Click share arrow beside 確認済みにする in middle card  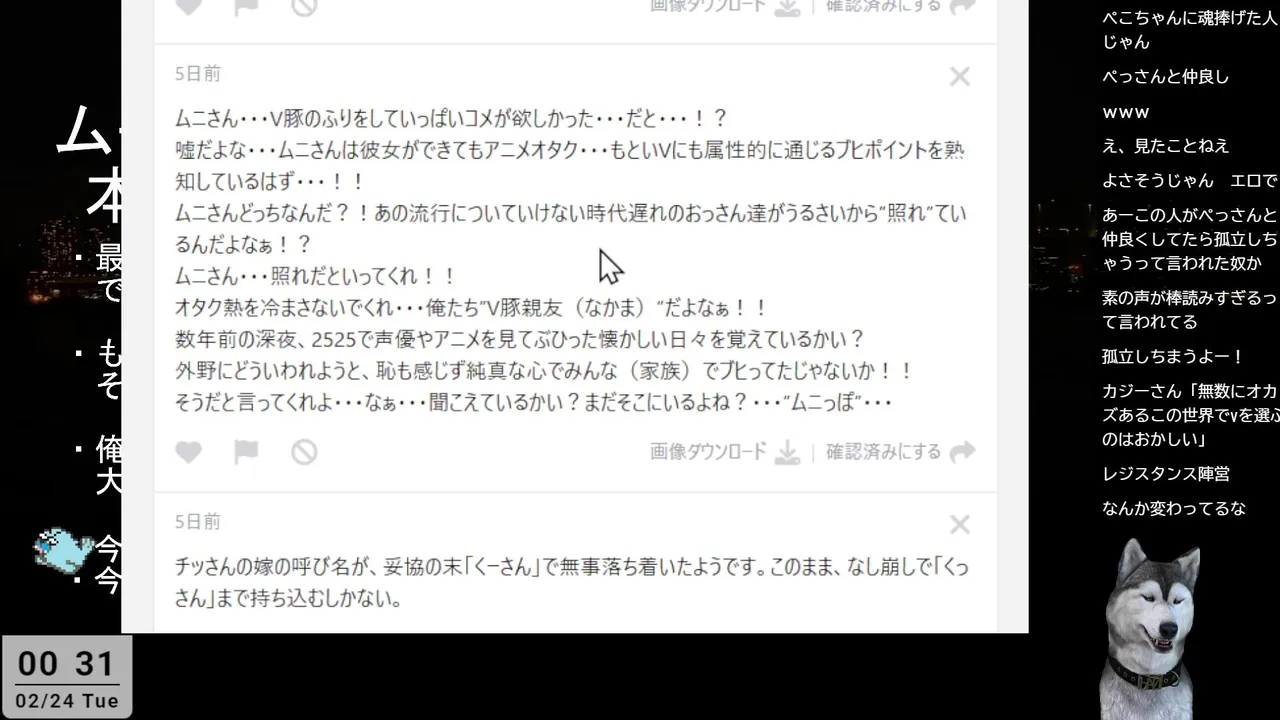click(x=962, y=452)
